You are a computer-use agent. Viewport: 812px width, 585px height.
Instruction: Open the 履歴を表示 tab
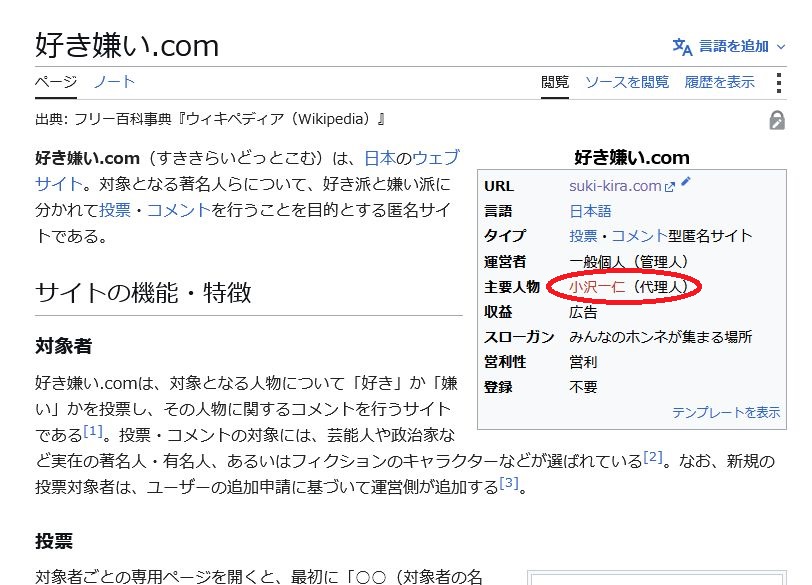pyautogui.click(x=719, y=82)
